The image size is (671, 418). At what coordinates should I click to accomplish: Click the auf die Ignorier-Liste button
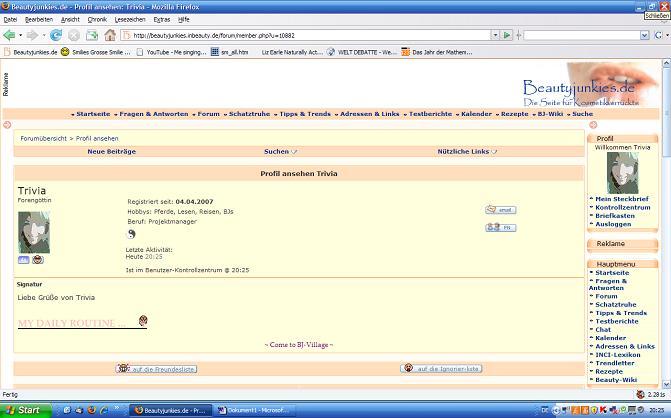click(441, 368)
